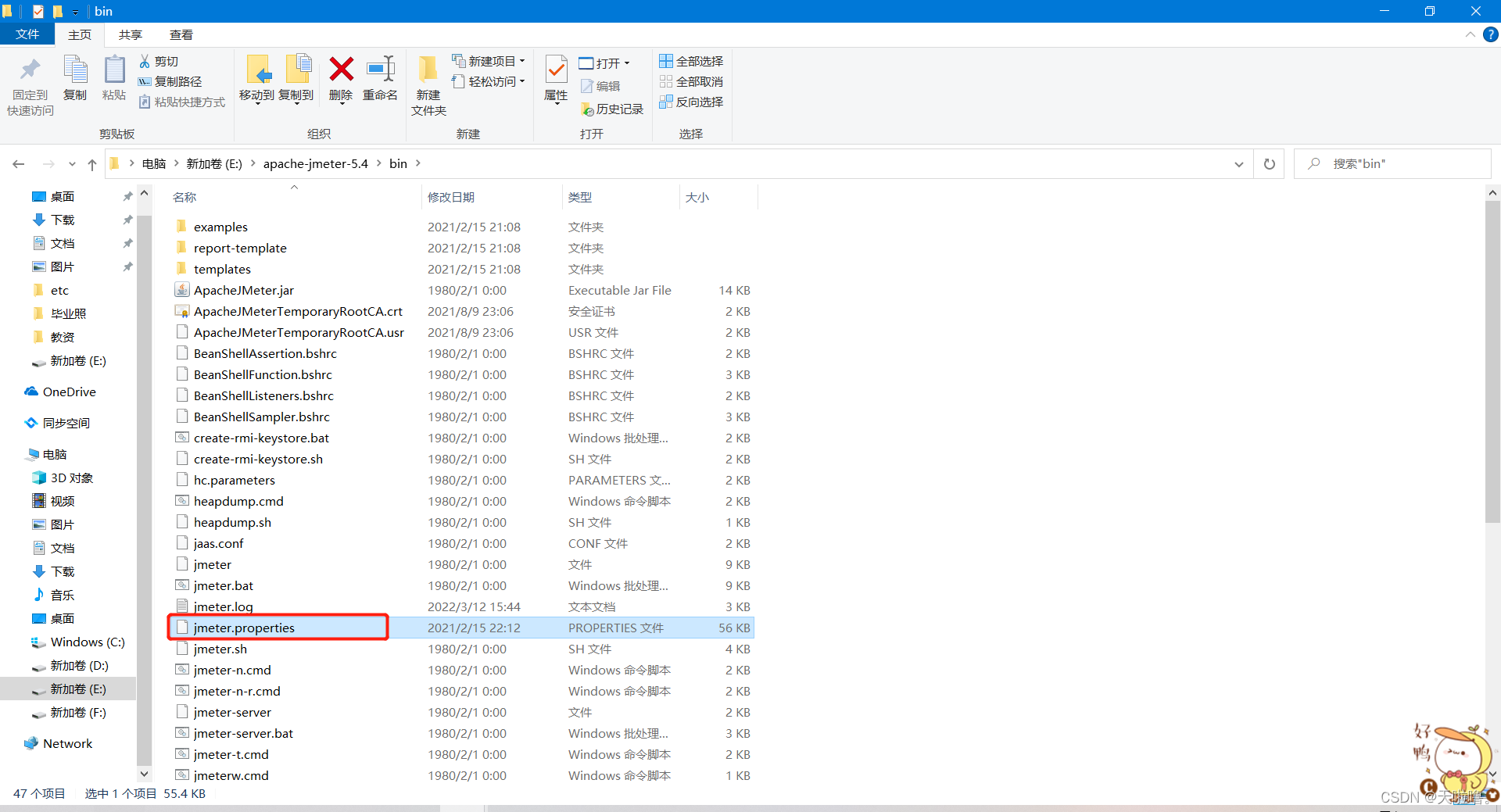Switch to the Home (主页) tab
1501x812 pixels.
tap(80, 34)
